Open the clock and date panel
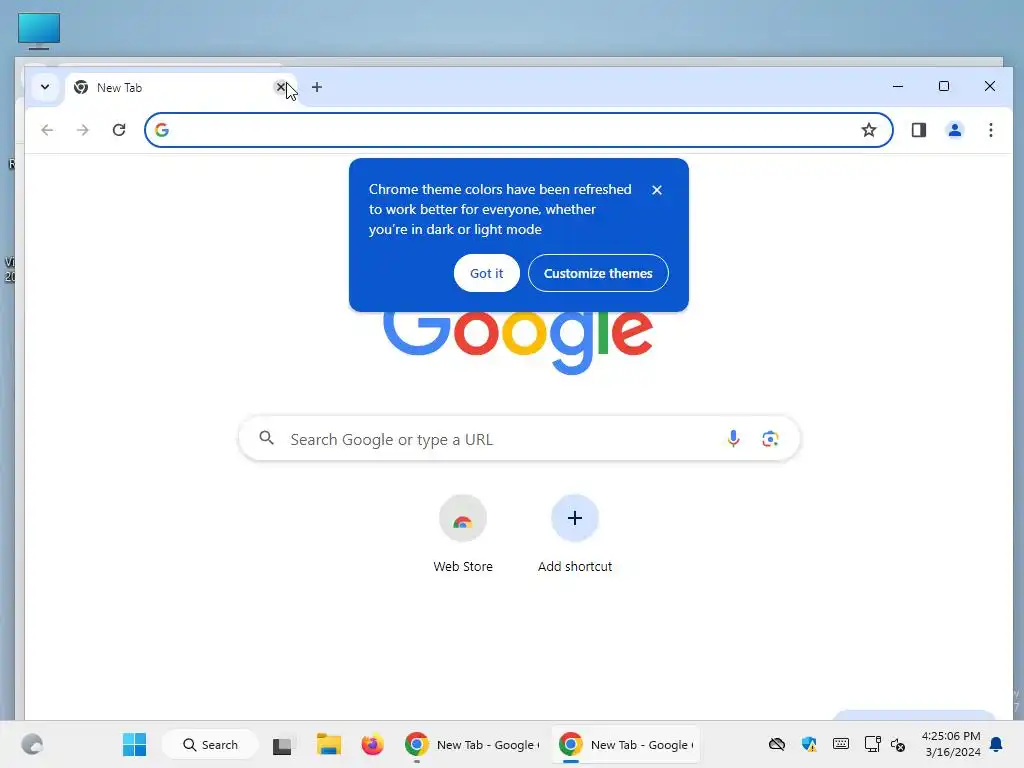The image size is (1024, 768). coord(951,744)
